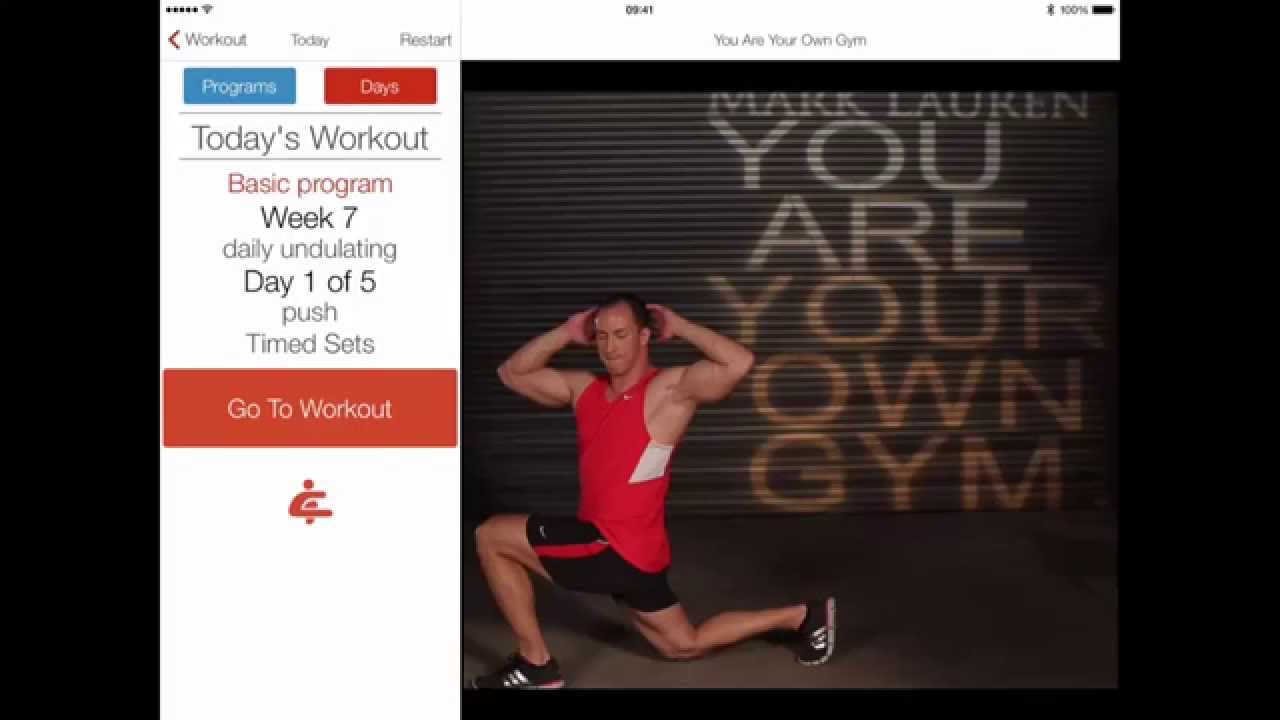Click the 09:41 clock in status bar
This screenshot has width=1280, height=720.
pyautogui.click(x=639, y=10)
